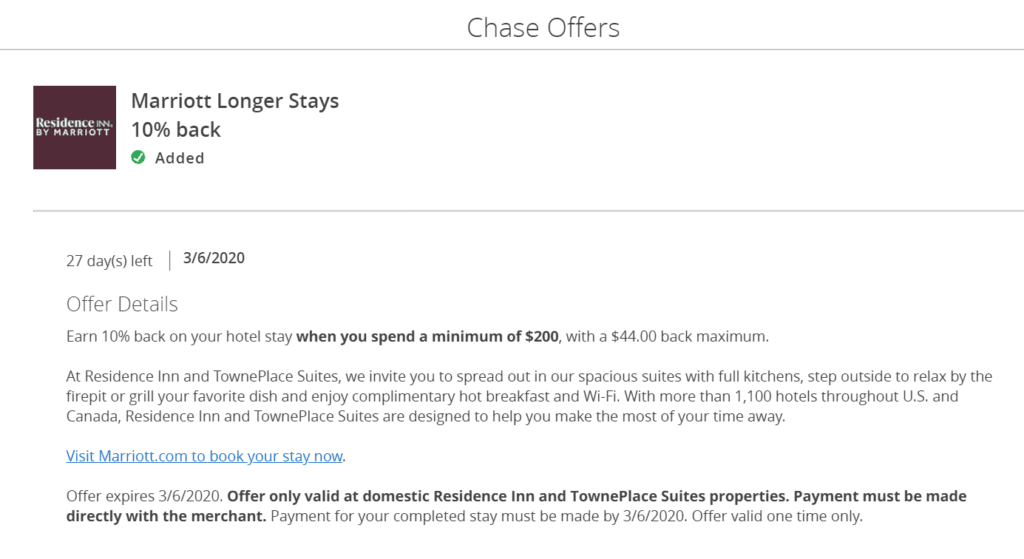Click the Added status label
Screen dimensions: 1024x559
coord(180,158)
